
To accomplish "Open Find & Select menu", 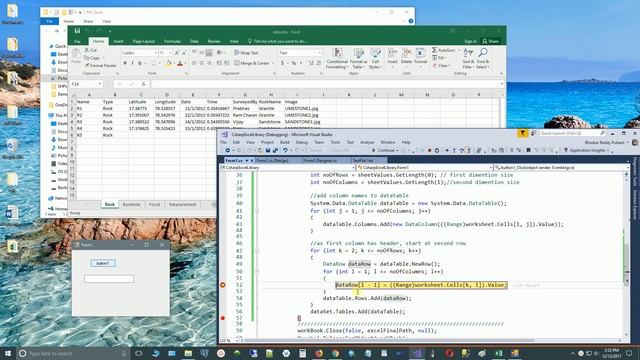I will click(x=482, y=58).
